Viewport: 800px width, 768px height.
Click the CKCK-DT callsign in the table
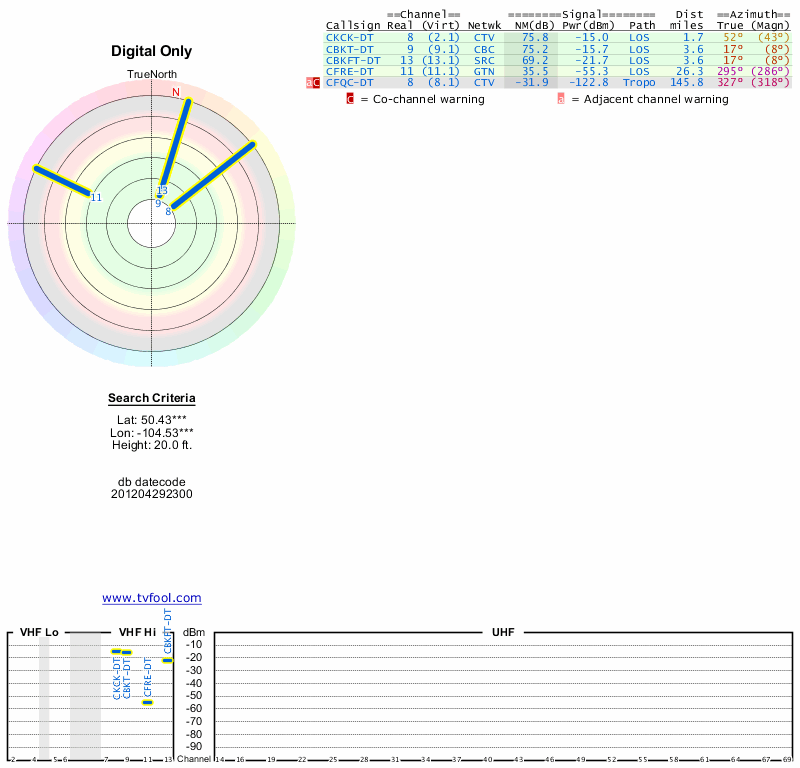[349, 38]
